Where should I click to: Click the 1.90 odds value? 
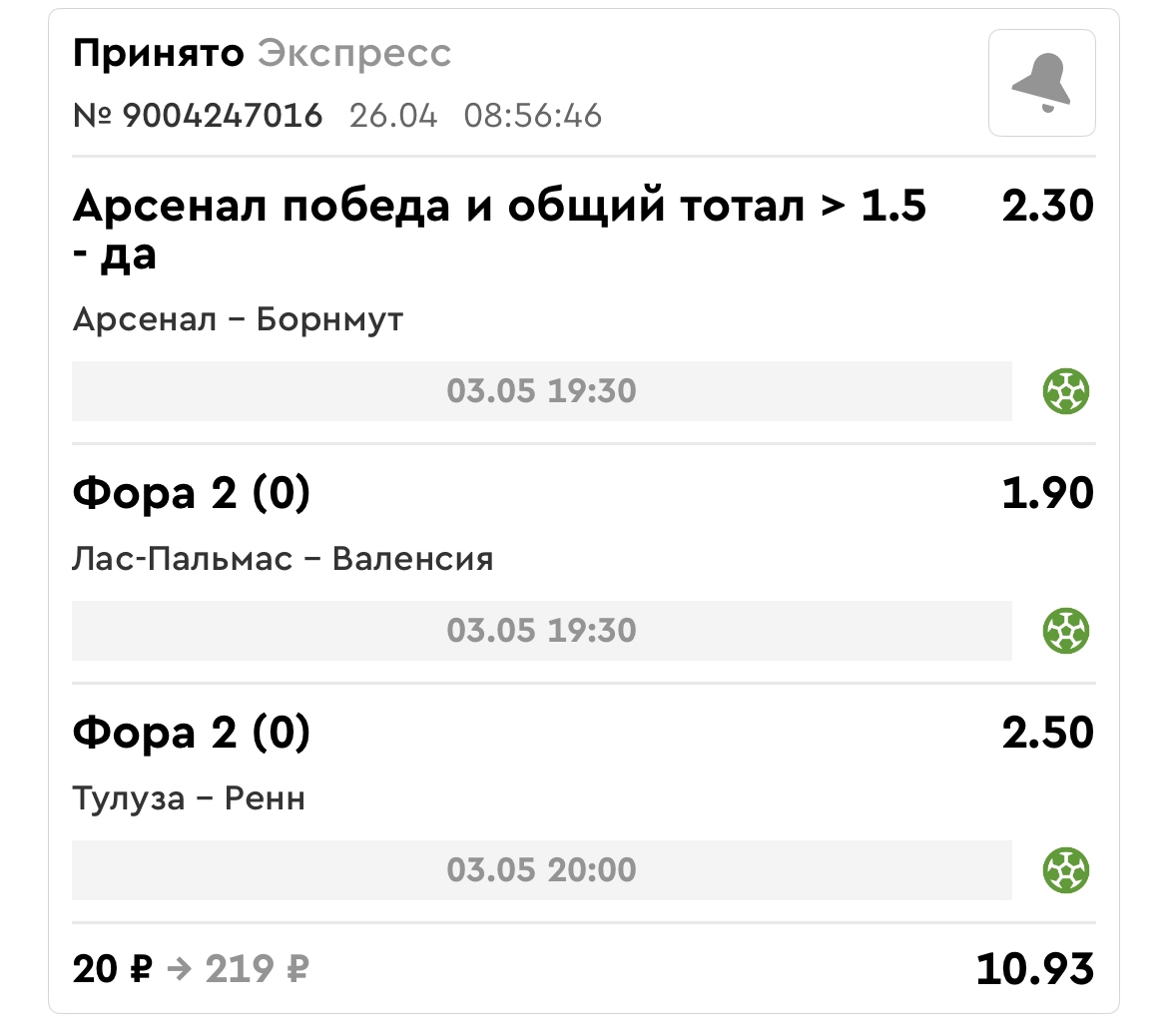tap(1047, 493)
